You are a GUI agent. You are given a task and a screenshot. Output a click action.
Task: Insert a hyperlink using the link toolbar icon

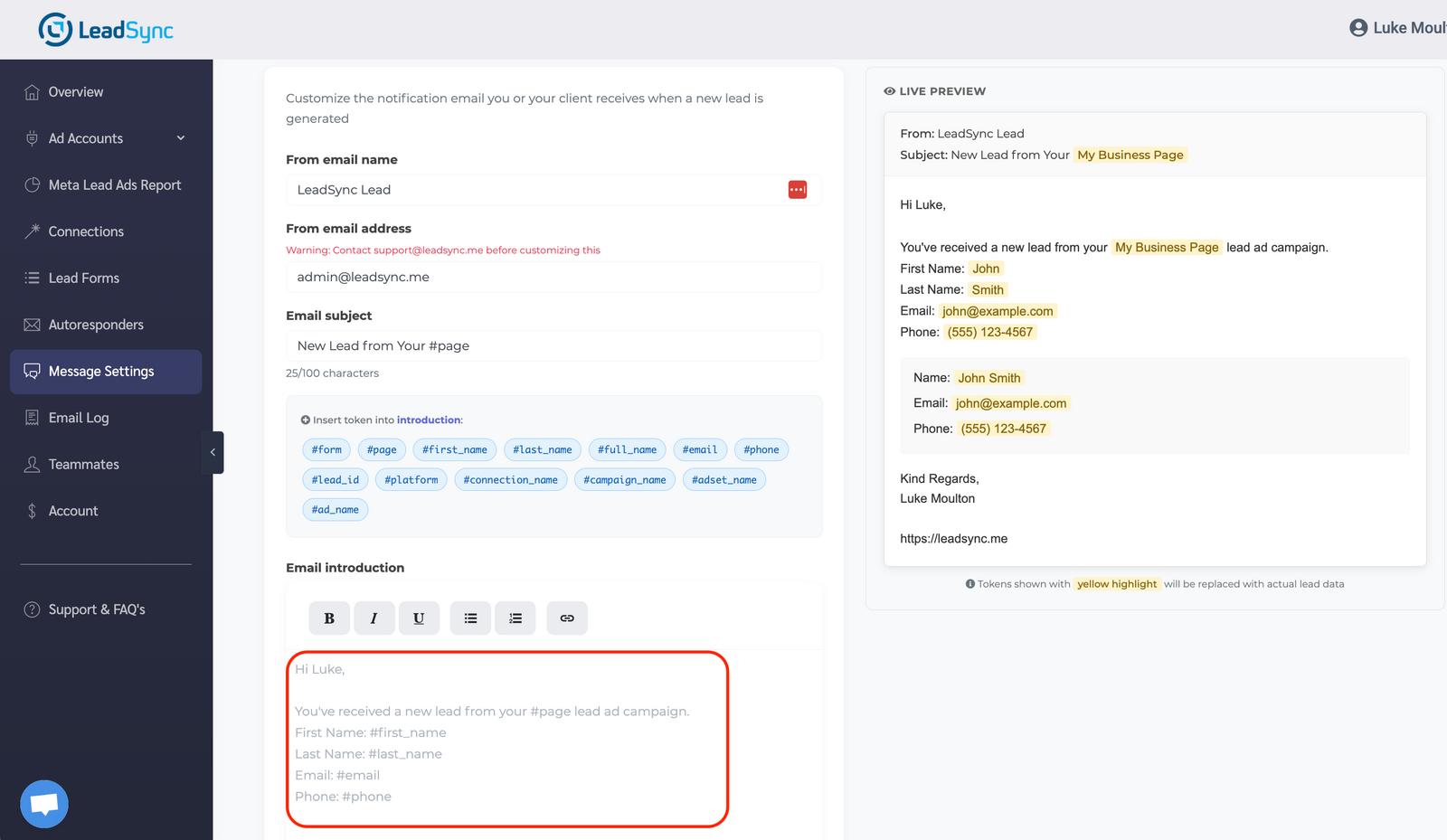[x=567, y=618]
